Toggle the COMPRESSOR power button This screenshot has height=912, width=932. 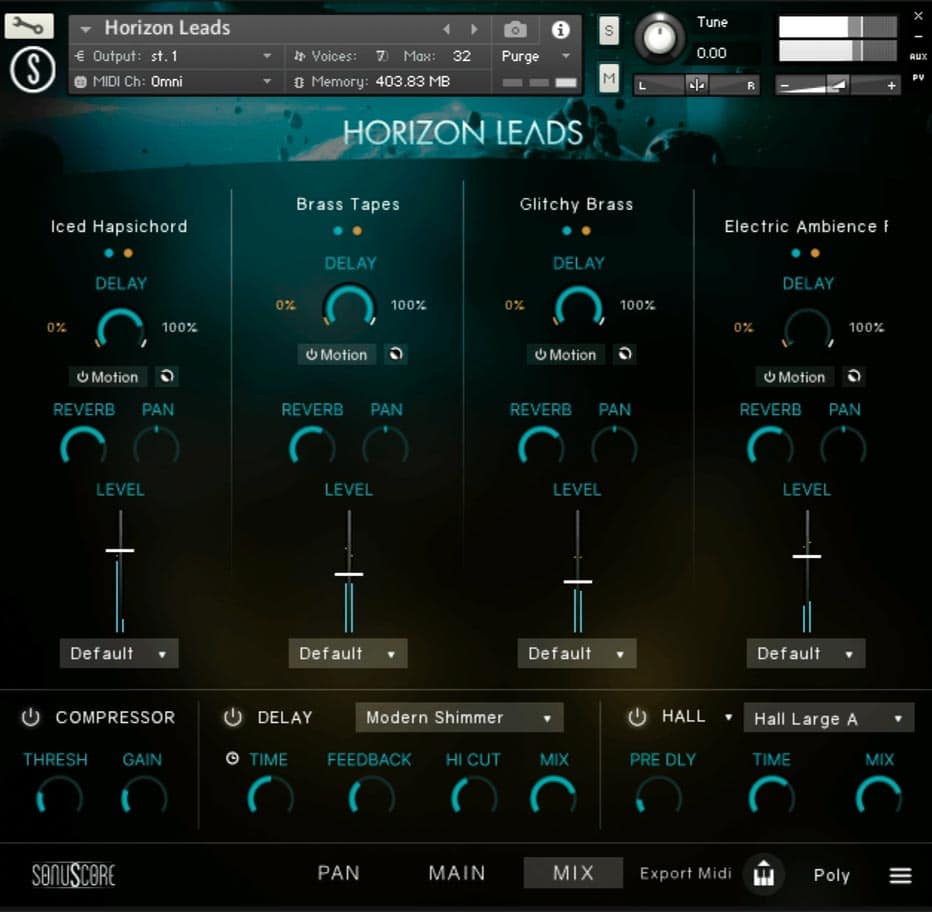(x=31, y=717)
